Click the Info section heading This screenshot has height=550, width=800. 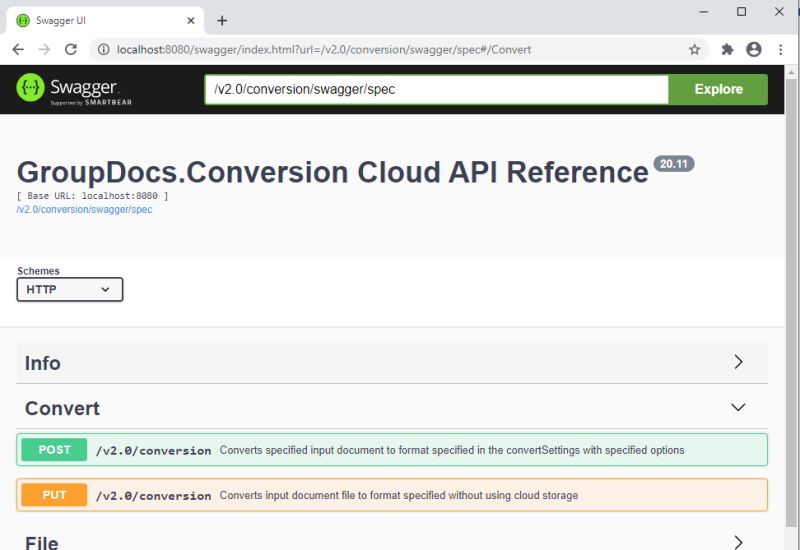[43, 363]
